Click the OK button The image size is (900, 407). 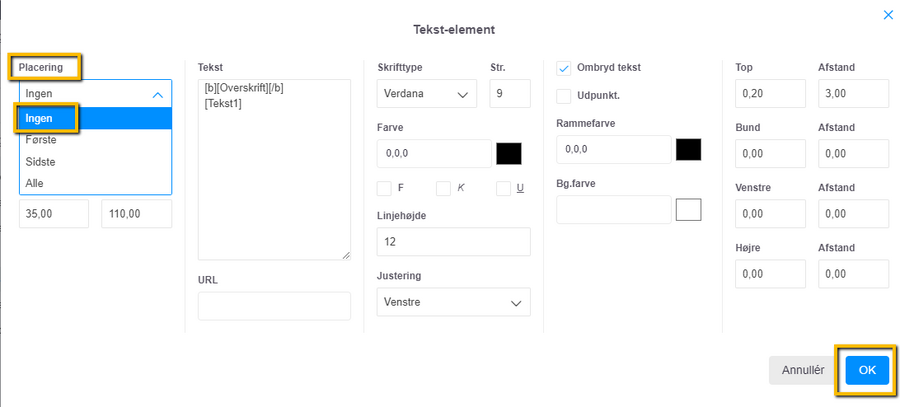[867, 370]
